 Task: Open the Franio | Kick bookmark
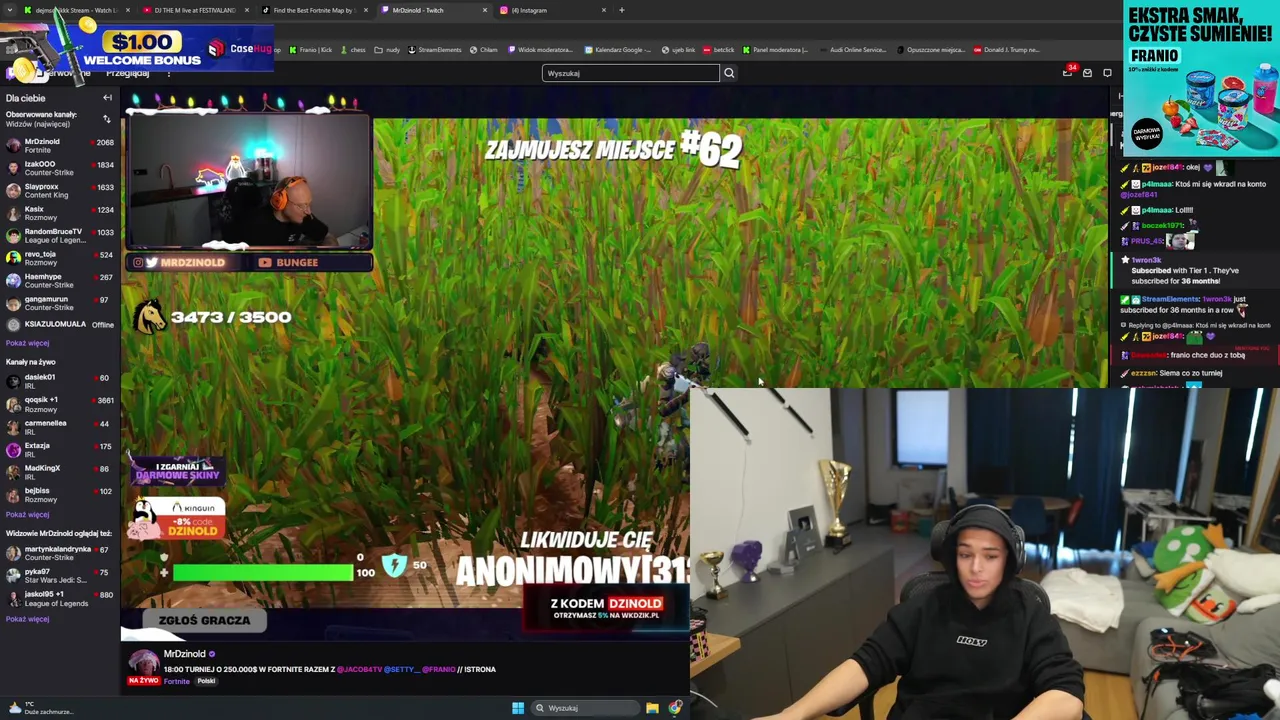[312, 50]
